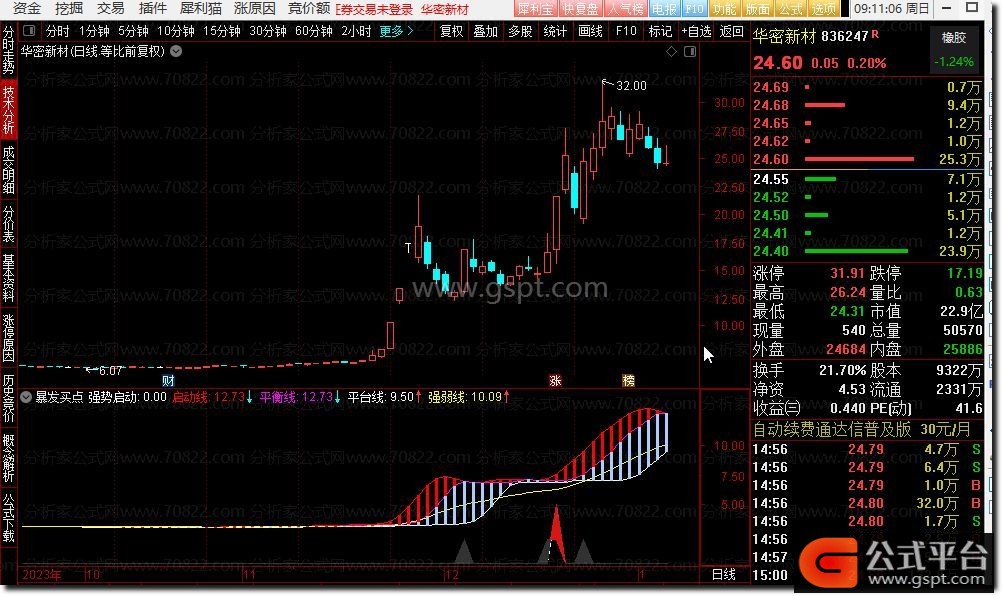
Task: Open the 涨停原因 side tab
Action: click(8, 338)
